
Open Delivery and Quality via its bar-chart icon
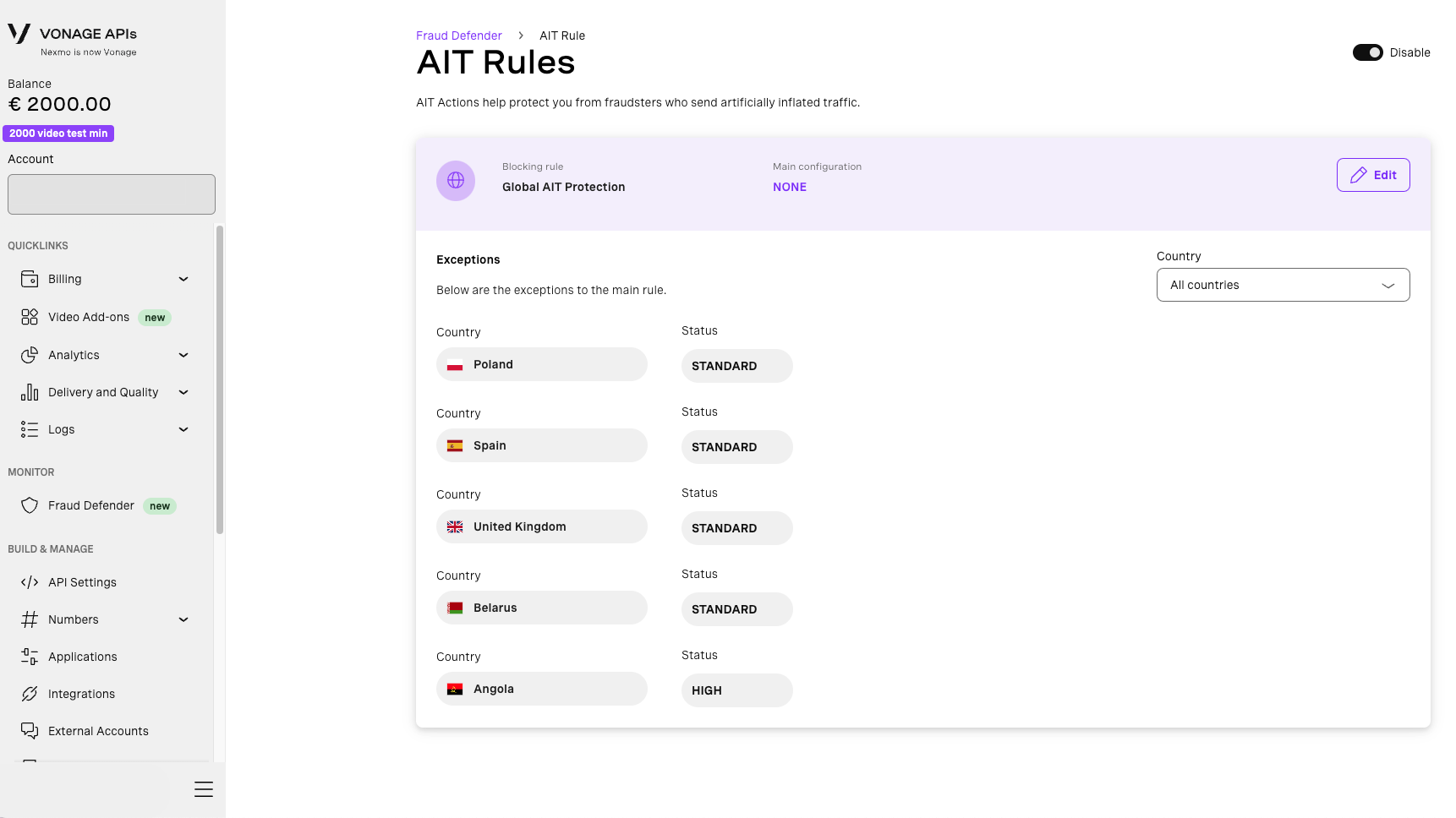pos(30,392)
